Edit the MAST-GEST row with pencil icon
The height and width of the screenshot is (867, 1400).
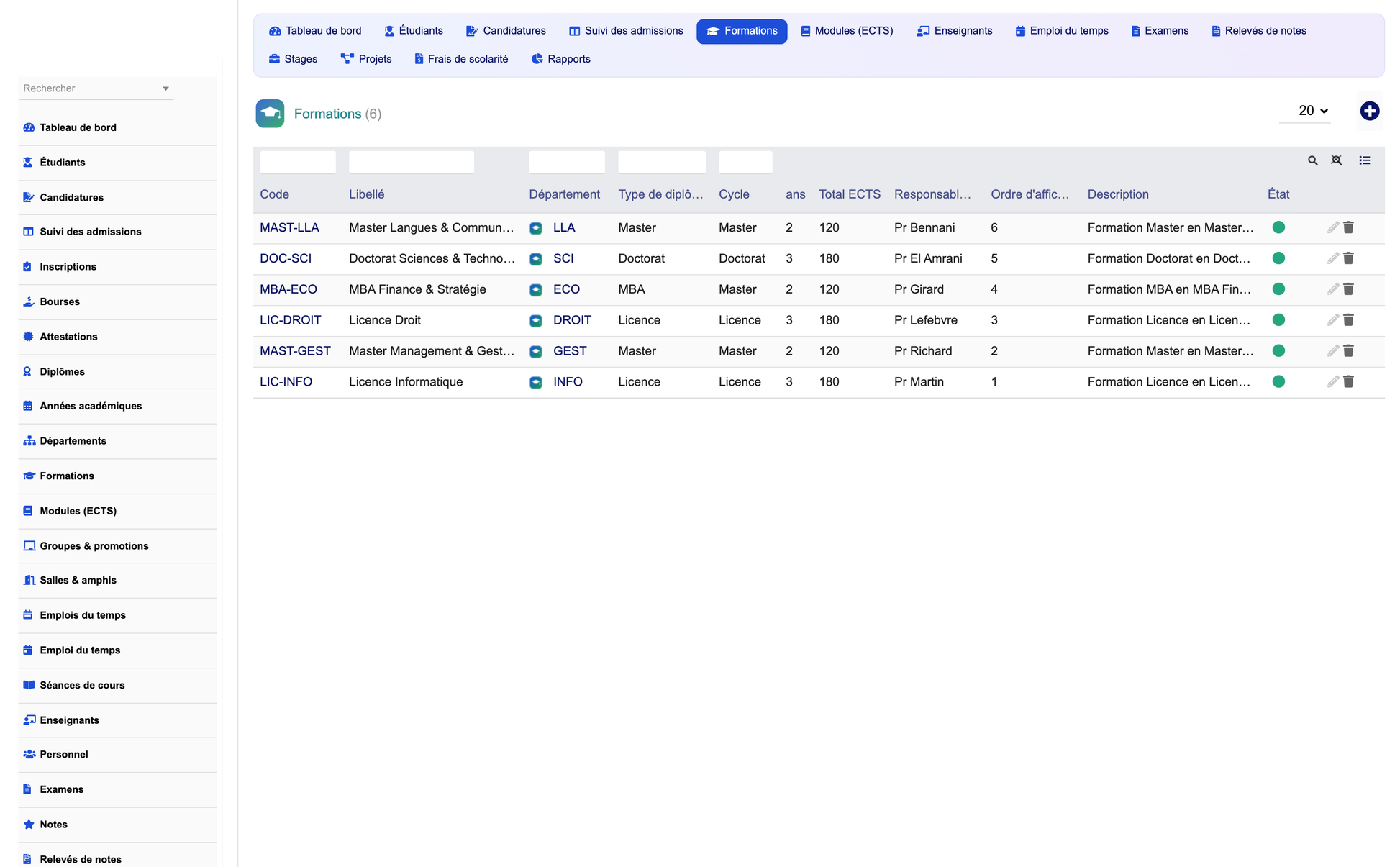click(1332, 351)
